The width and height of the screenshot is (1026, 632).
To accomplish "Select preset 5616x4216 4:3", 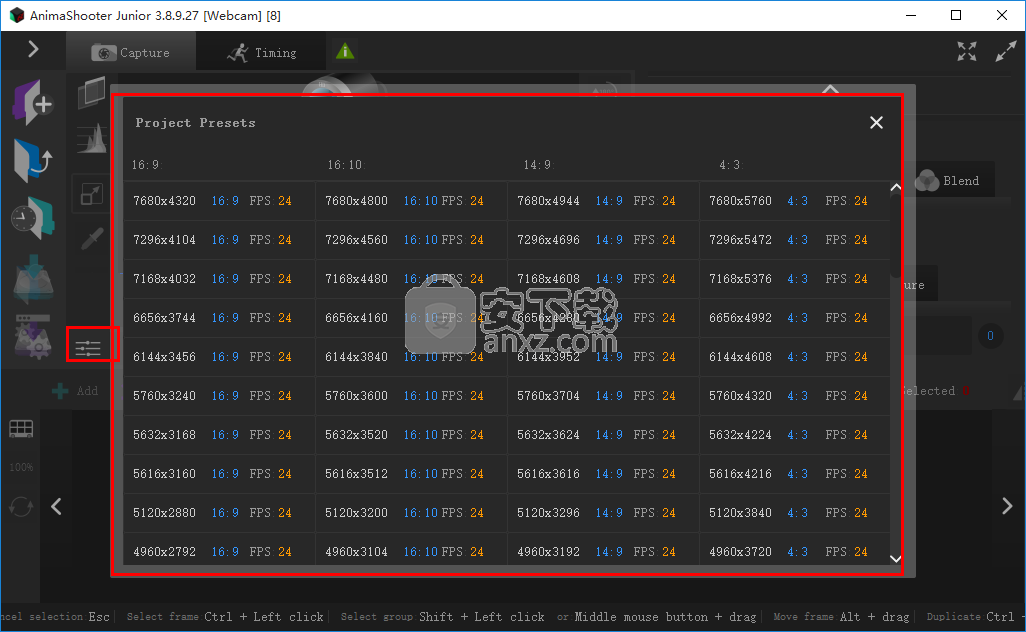I will (795, 474).
